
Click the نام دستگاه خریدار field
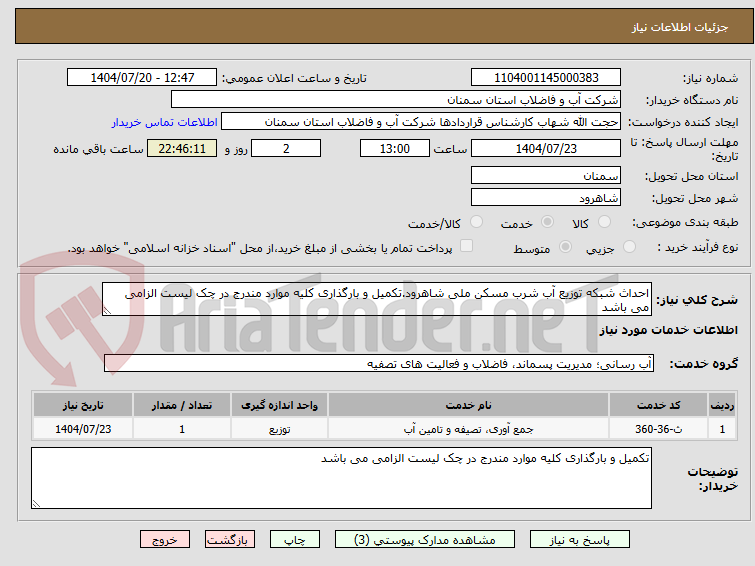[x=396, y=100]
